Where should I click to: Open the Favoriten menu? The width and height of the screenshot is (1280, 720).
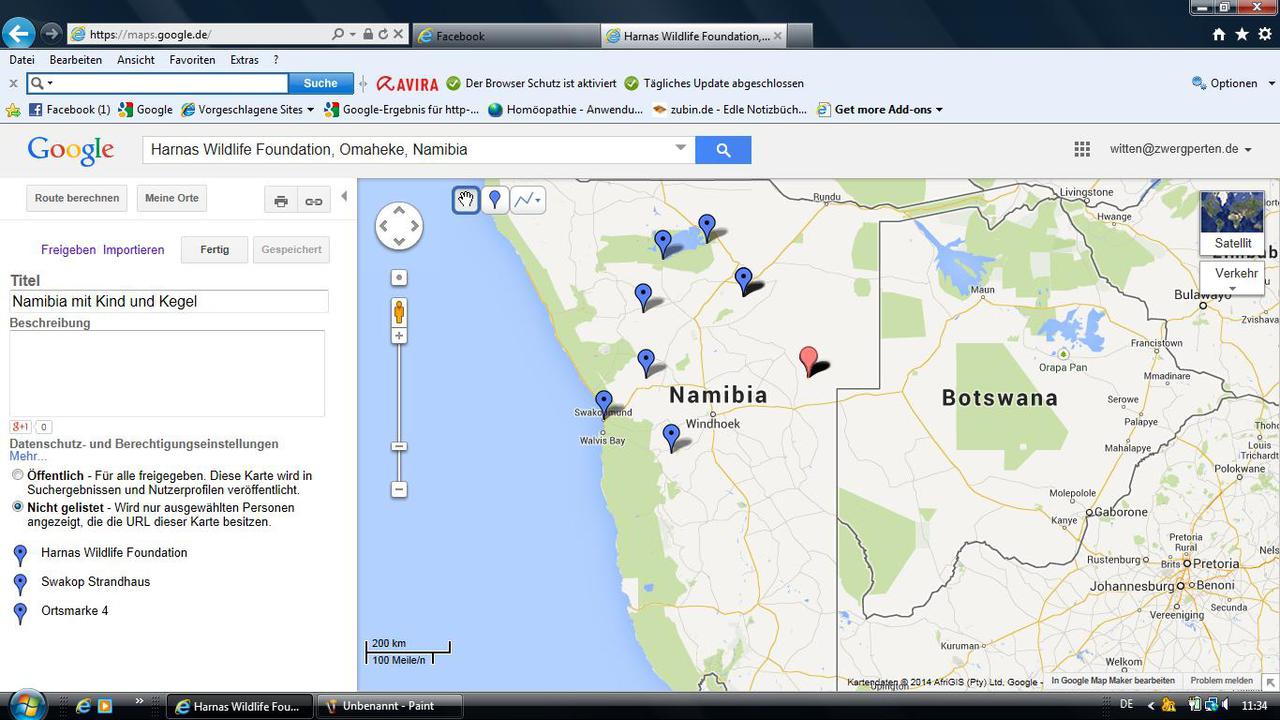[192, 60]
